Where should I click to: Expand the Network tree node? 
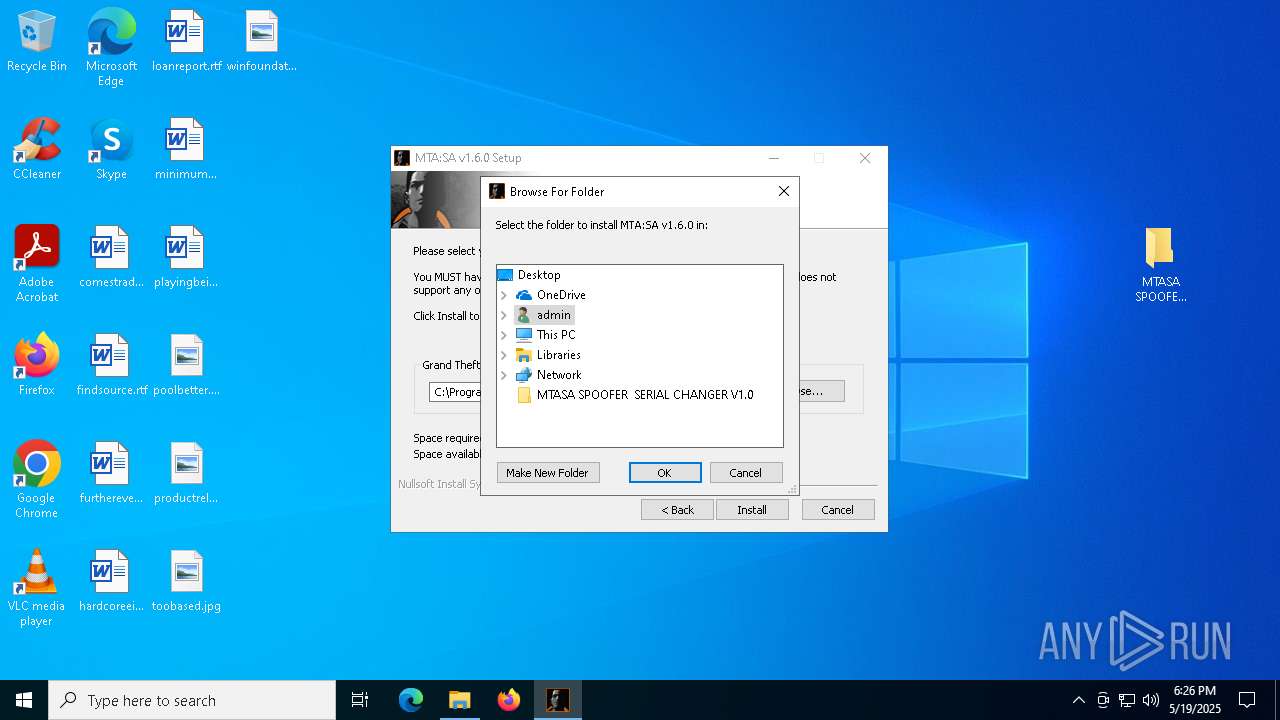504,375
